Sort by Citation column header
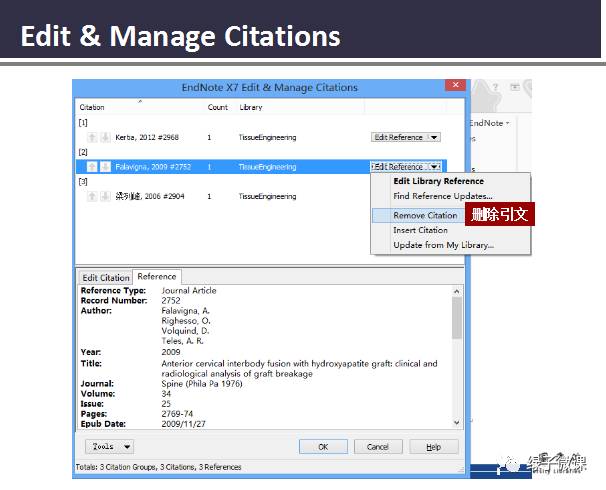606x490 pixels. pyautogui.click(x=92, y=107)
